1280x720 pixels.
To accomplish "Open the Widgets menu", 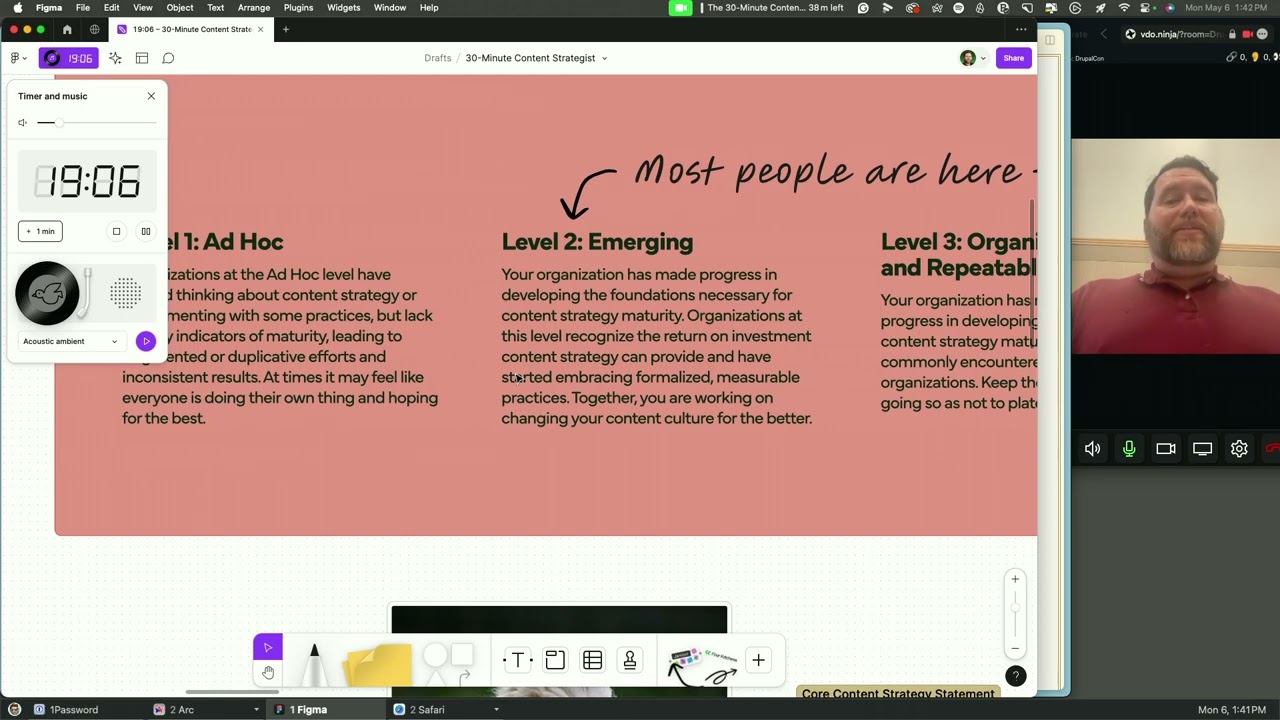I will (343, 7).
